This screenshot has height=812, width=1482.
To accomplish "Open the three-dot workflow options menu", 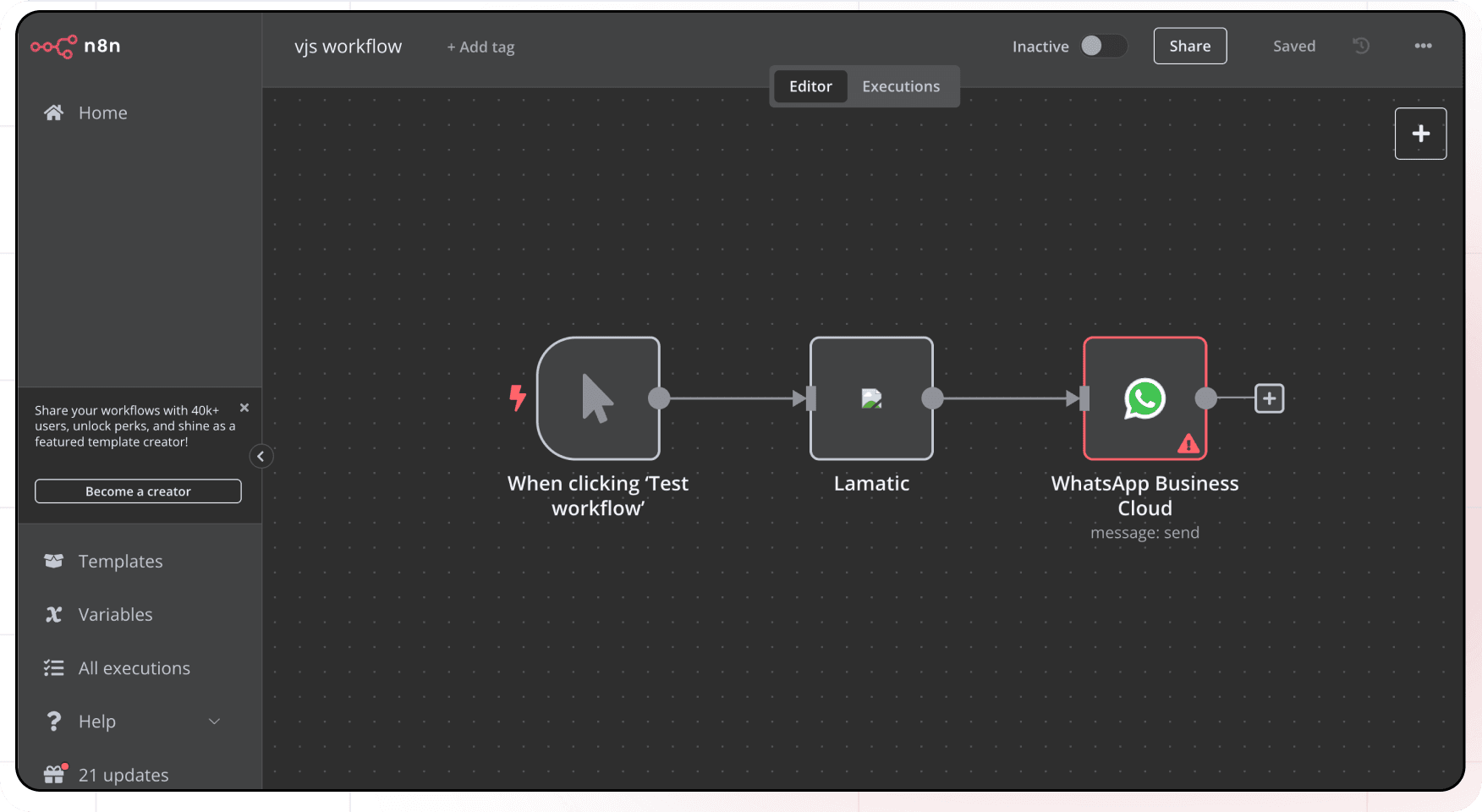I will tap(1423, 46).
